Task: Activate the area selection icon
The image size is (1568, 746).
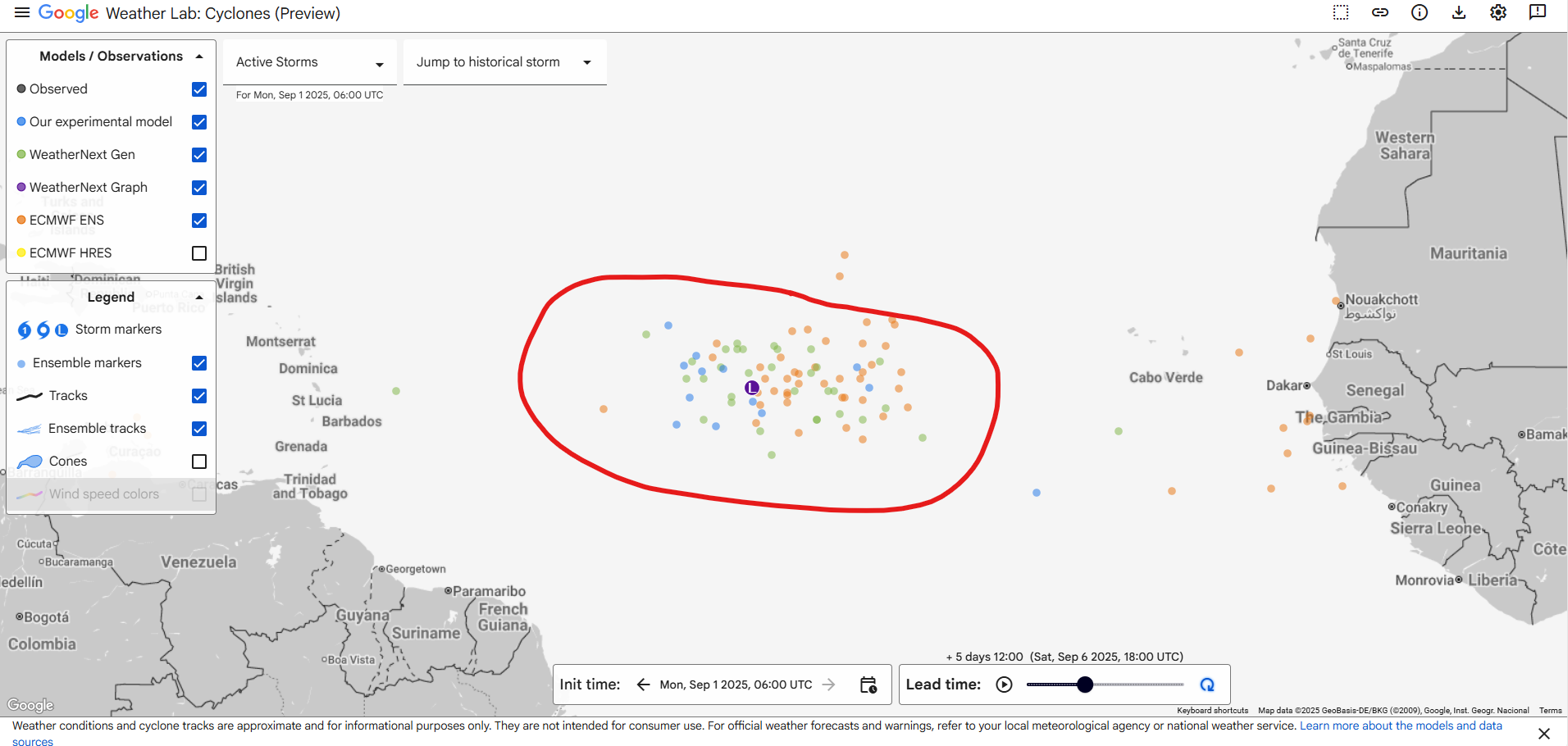Action: point(1341,12)
